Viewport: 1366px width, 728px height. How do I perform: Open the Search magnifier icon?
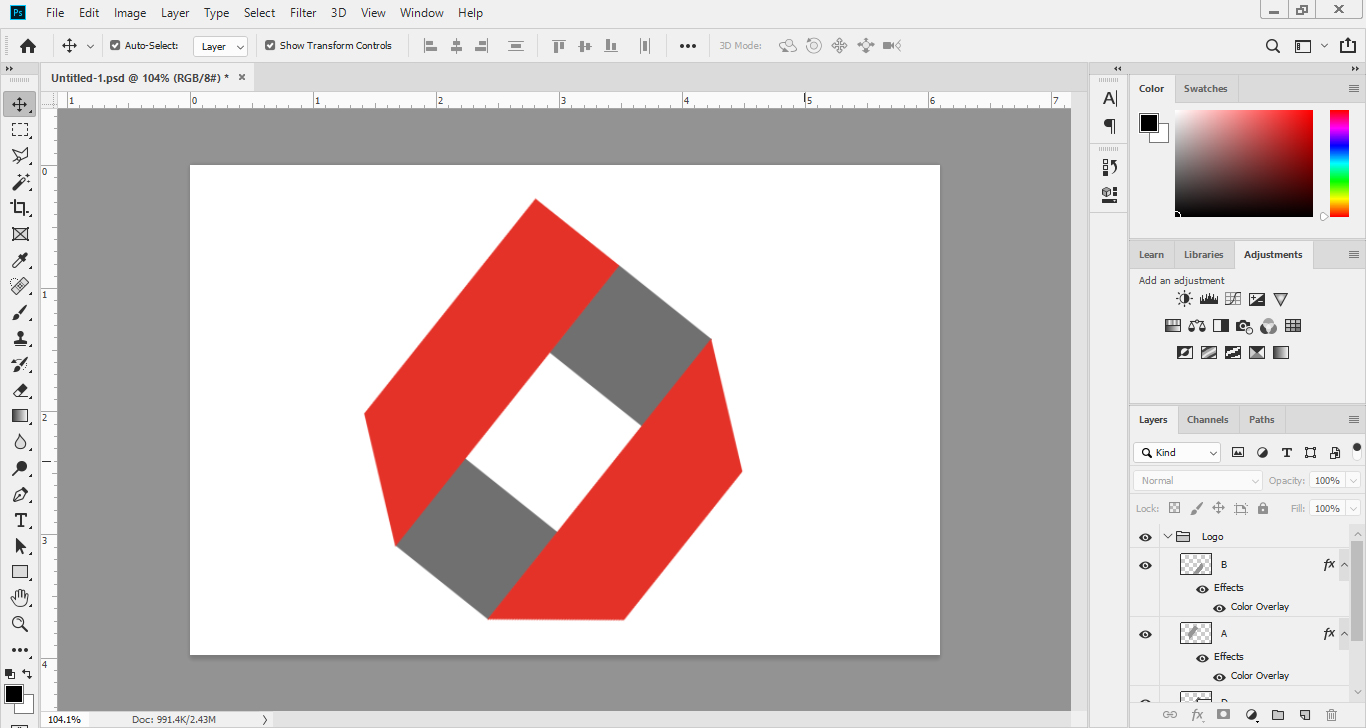coord(1273,45)
